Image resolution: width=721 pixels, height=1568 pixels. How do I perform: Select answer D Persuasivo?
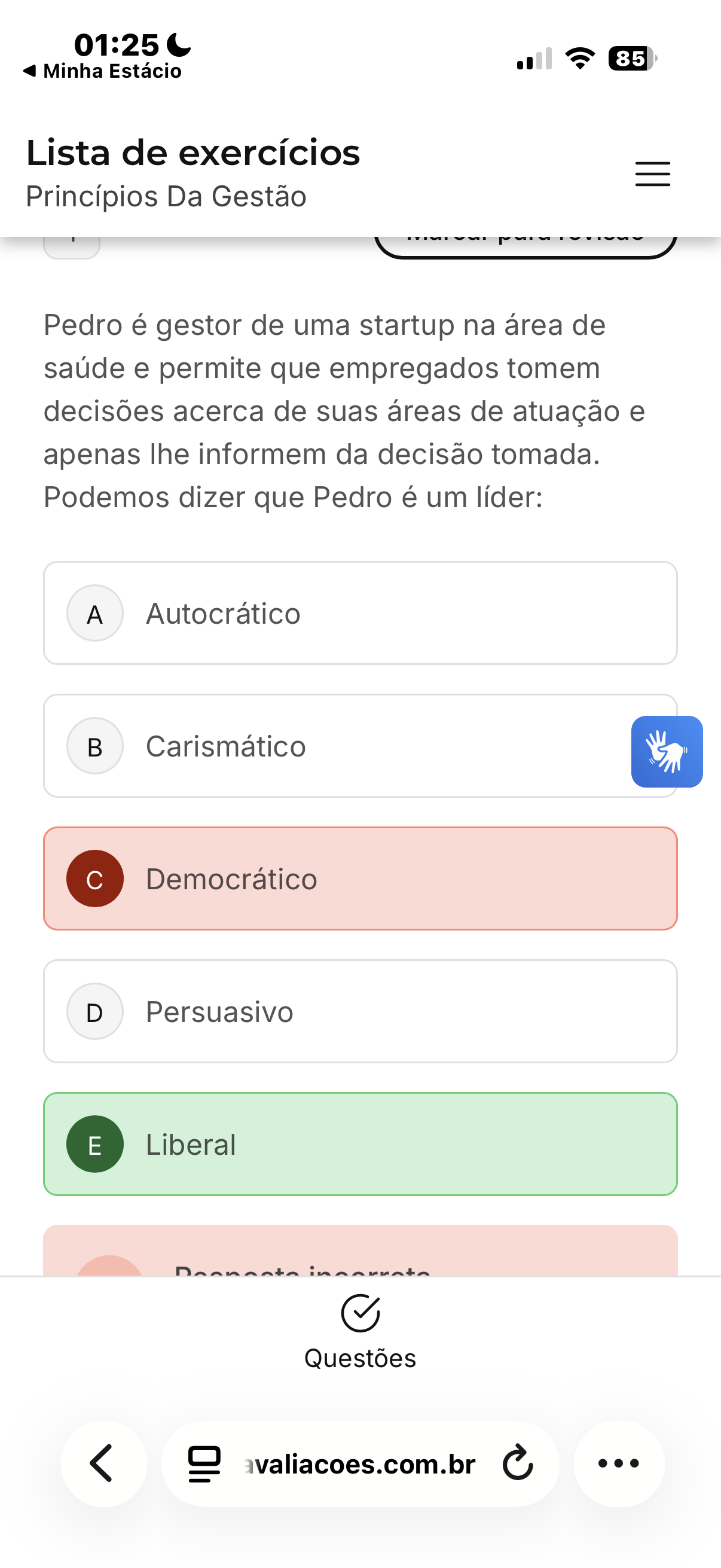click(x=360, y=1011)
